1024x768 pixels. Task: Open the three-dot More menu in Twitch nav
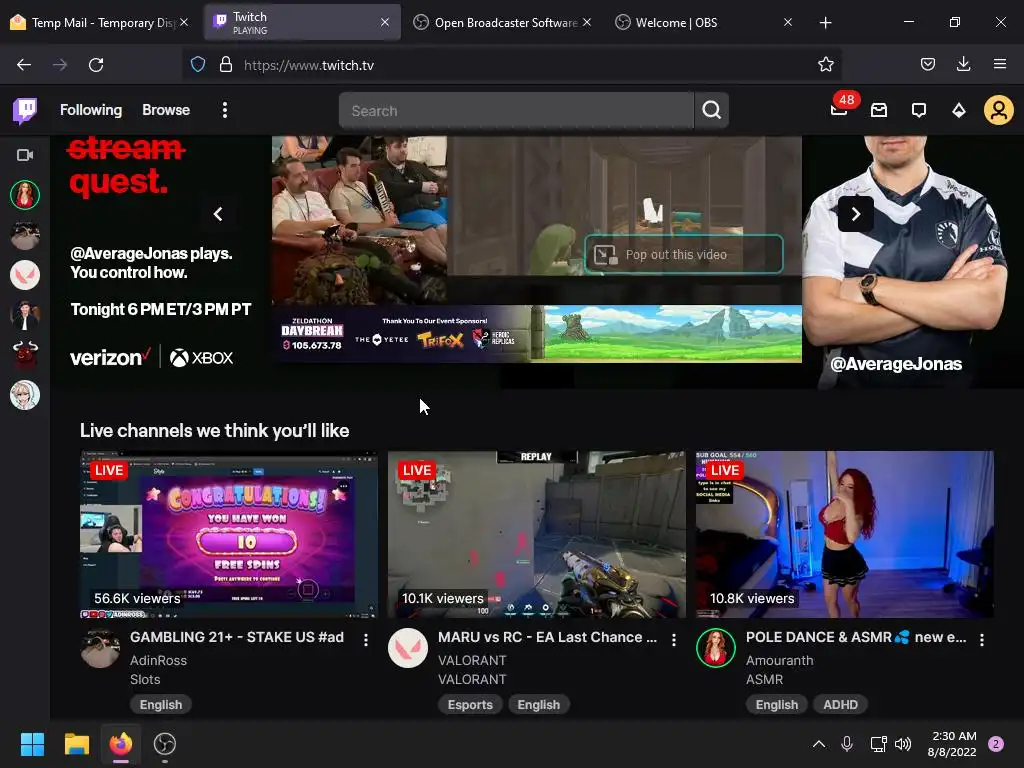225,110
